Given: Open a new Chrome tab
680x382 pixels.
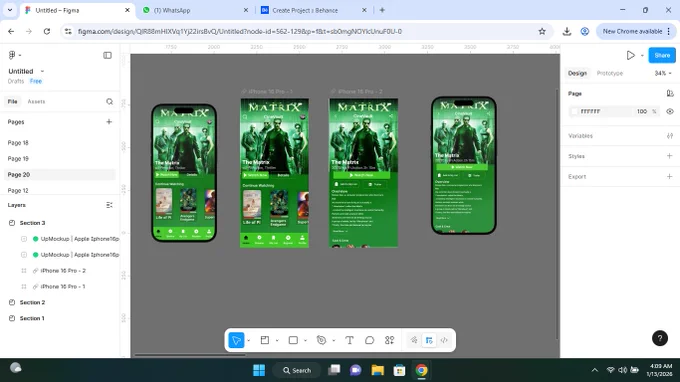Looking at the screenshot, I should pyautogui.click(x=382, y=10).
